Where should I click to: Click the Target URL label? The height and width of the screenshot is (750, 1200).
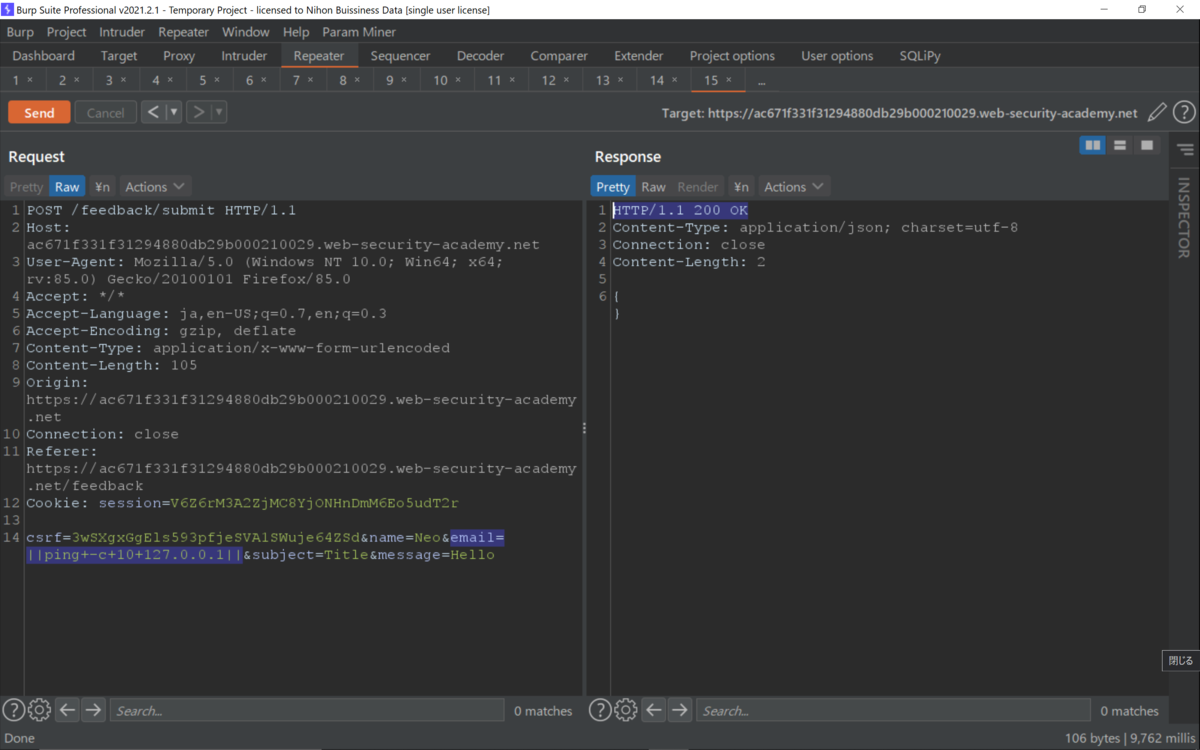click(x=899, y=113)
